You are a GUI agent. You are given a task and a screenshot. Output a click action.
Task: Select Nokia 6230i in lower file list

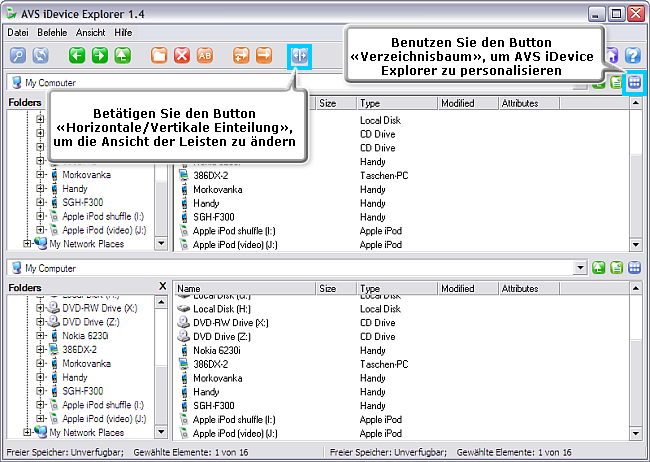coord(217,350)
